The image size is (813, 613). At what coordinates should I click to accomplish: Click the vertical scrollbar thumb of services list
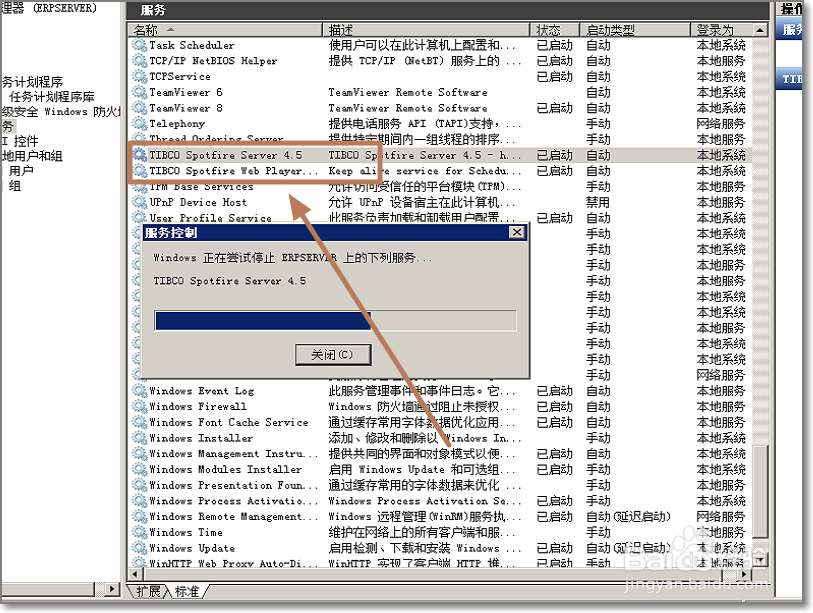(x=760, y=492)
